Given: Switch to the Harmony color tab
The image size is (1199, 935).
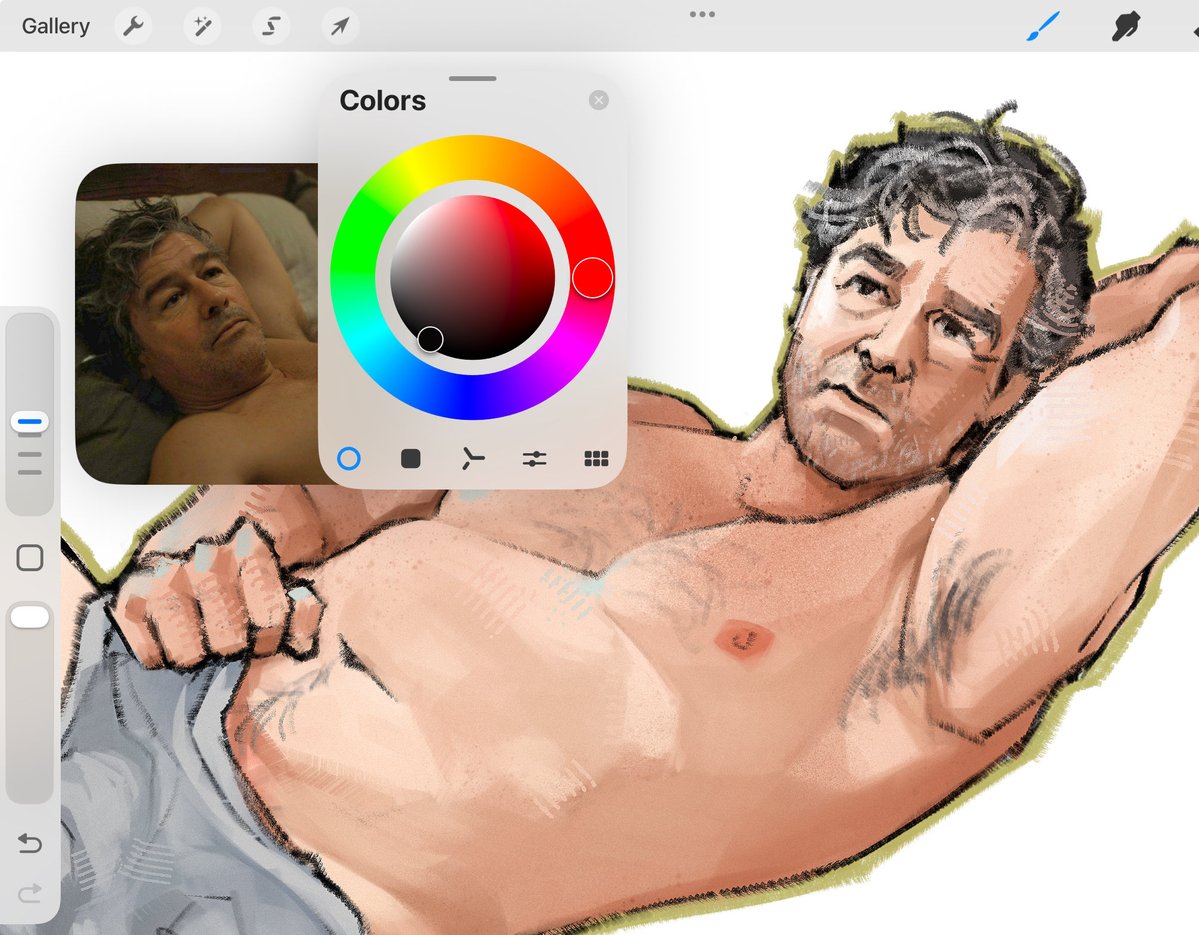Looking at the screenshot, I should (473, 459).
